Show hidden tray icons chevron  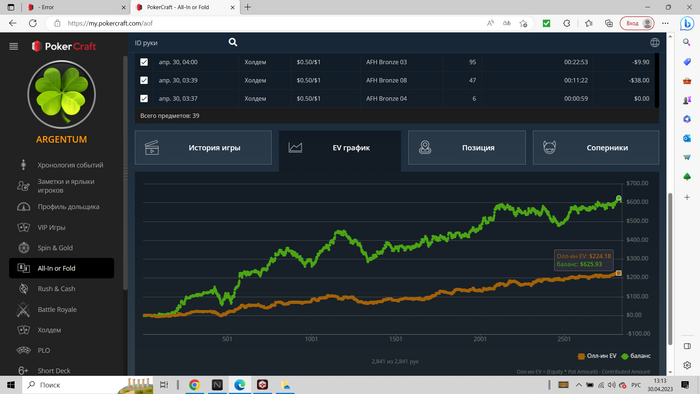[x=579, y=385]
